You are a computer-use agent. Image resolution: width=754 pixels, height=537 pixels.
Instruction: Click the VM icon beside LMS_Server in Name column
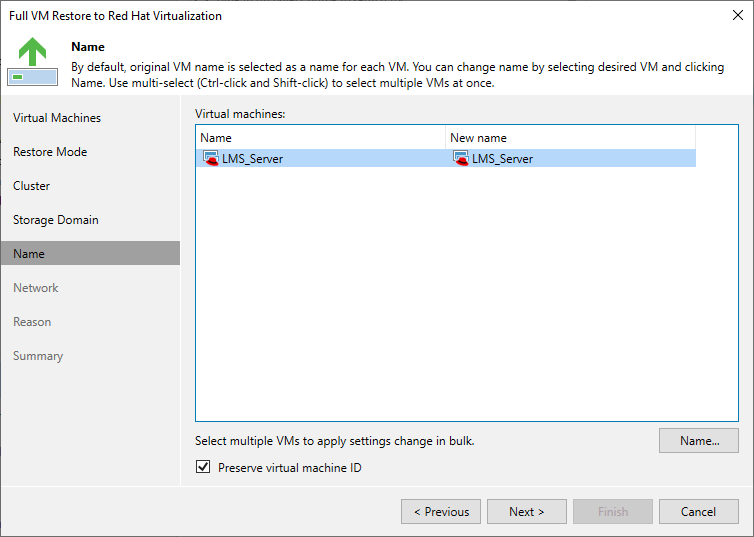pos(210,158)
